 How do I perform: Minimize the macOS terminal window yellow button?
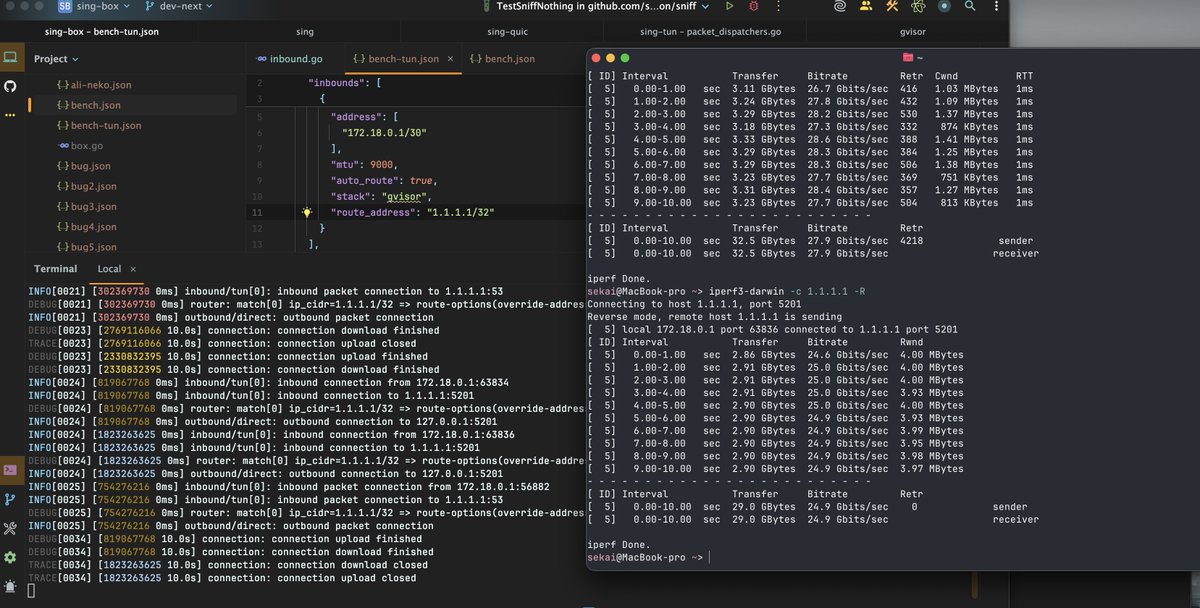(x=610, y=58)
